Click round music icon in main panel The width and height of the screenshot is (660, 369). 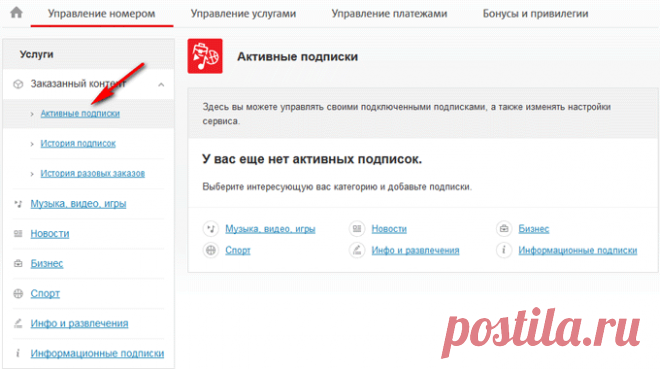[x=211, y=229]
